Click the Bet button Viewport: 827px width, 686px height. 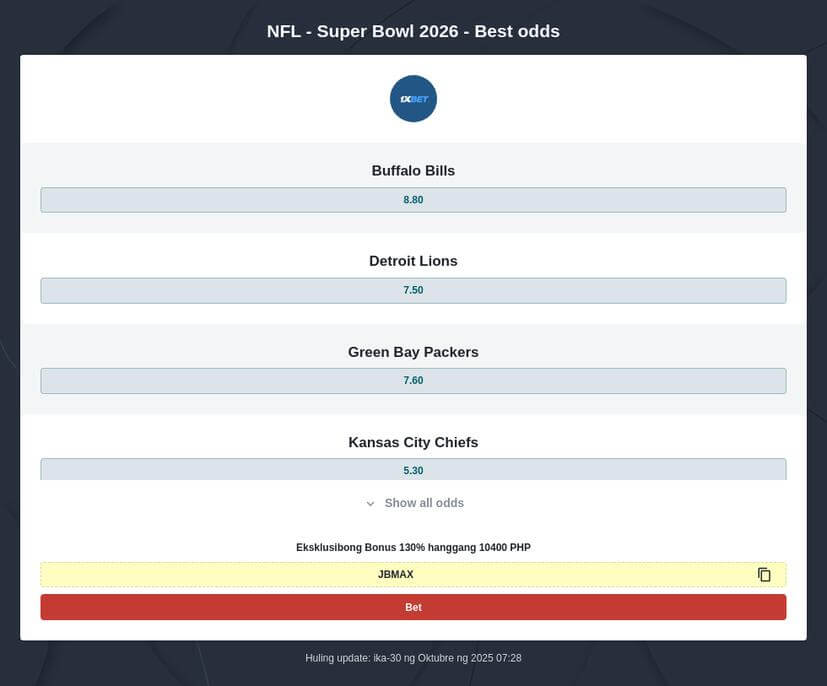[413, 607]
